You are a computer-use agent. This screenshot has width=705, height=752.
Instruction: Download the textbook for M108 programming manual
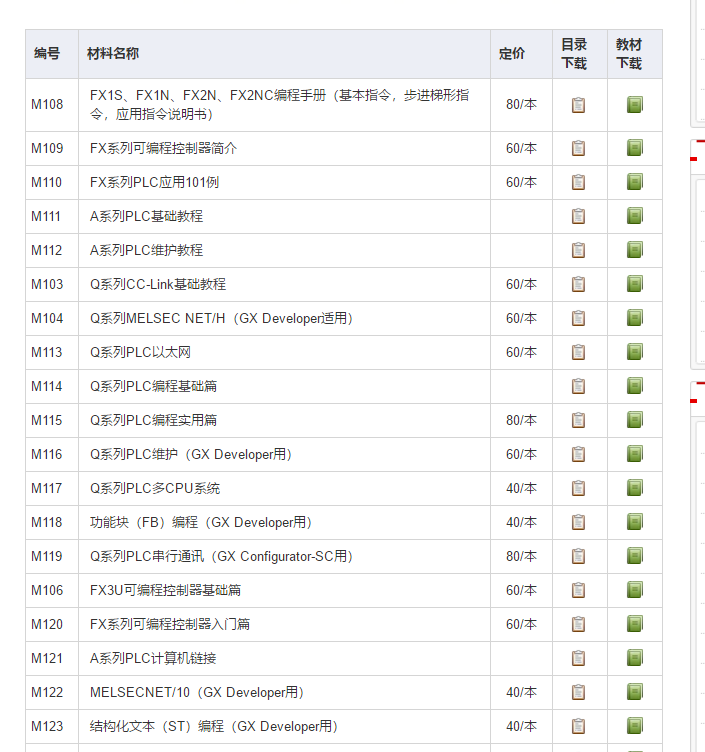pos(634,105)
